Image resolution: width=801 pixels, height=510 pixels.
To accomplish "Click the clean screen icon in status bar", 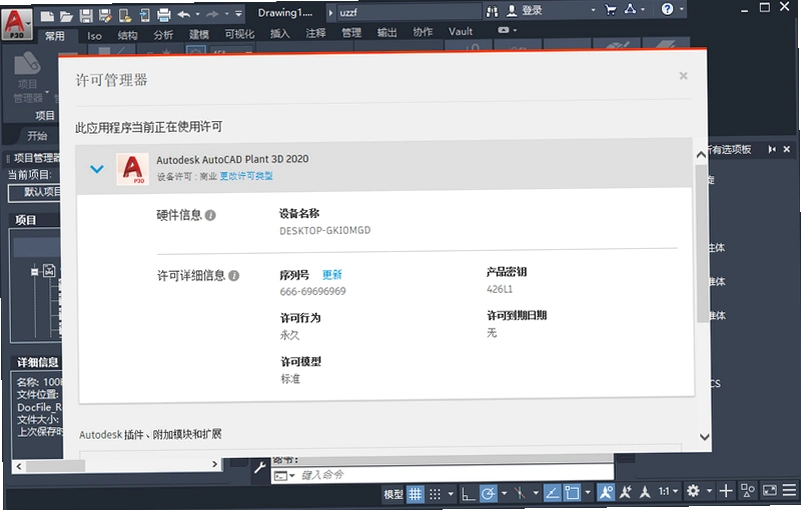I will tap(769, 491).
